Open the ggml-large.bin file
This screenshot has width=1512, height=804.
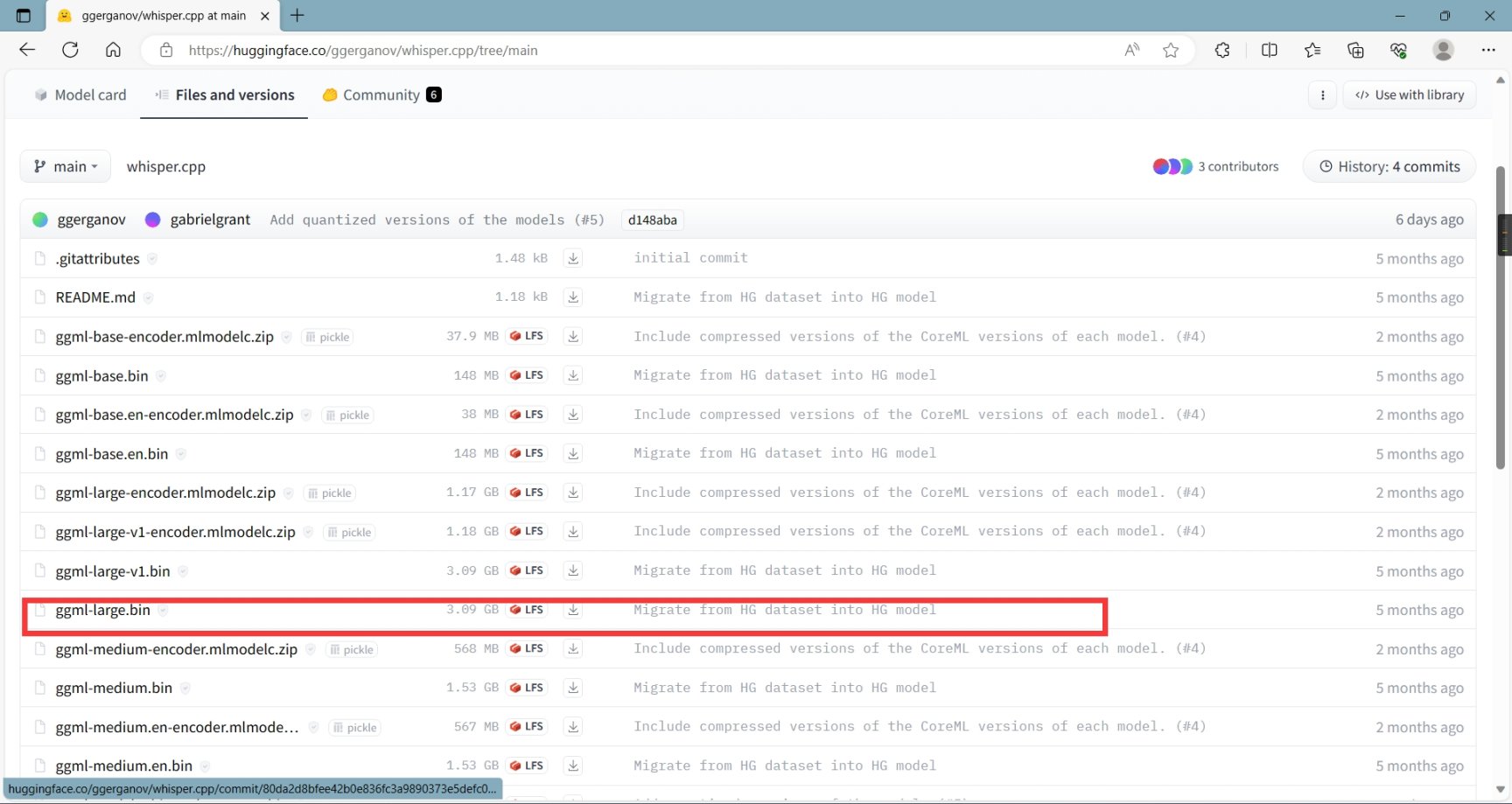pos(102,610)
